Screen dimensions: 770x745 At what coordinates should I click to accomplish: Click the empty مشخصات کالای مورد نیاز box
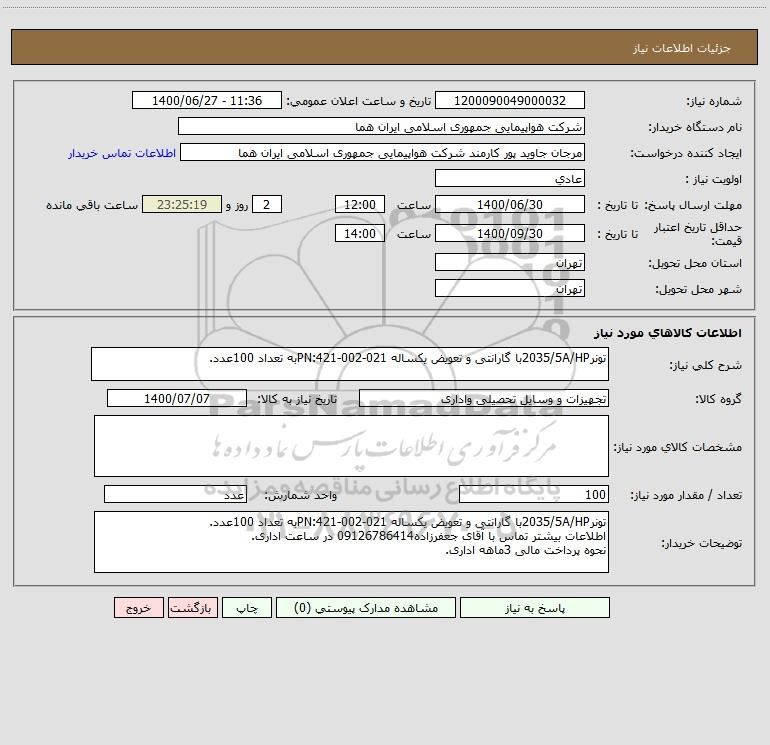[351, 446]
